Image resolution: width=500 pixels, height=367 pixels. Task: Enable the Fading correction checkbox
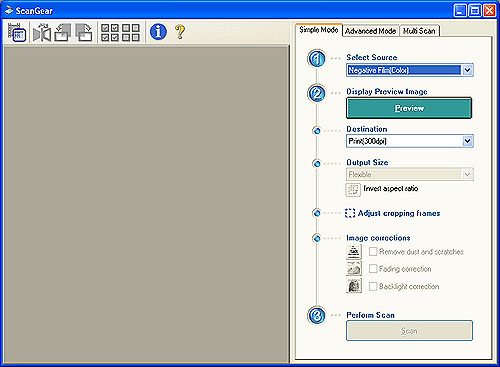[x=373, y=269]
